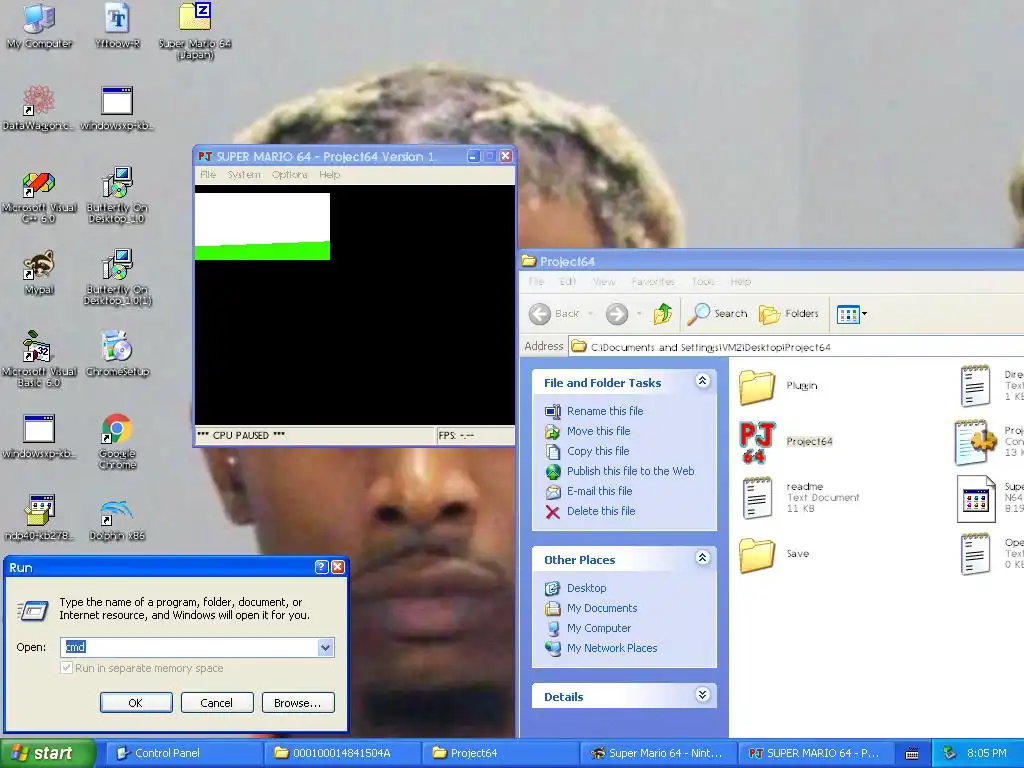This screenshot has width=1024, height=768.
Task: Open the Explorer Favorites menu
Action: 652,281
